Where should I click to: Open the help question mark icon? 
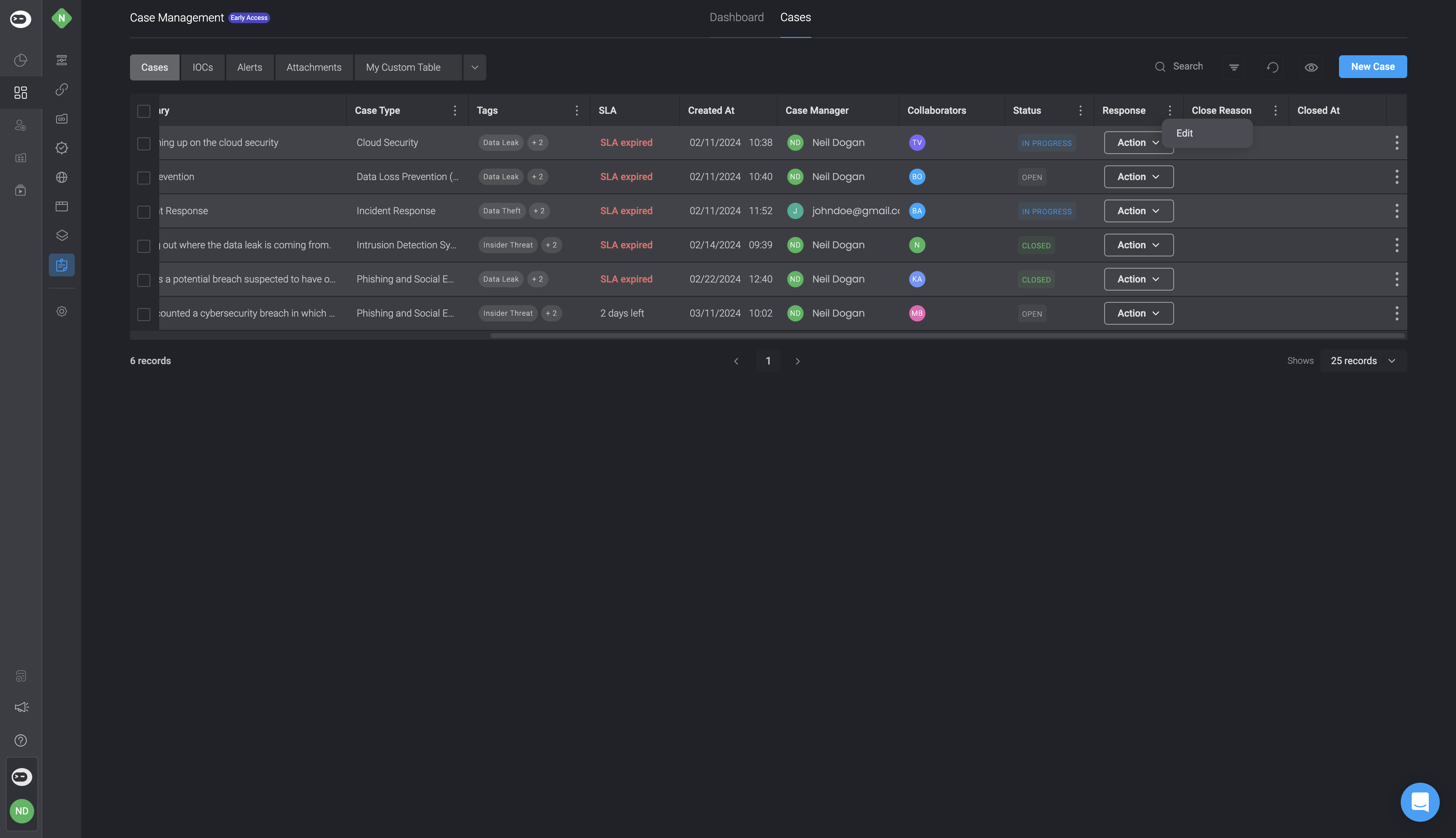(x=21, y=740)
